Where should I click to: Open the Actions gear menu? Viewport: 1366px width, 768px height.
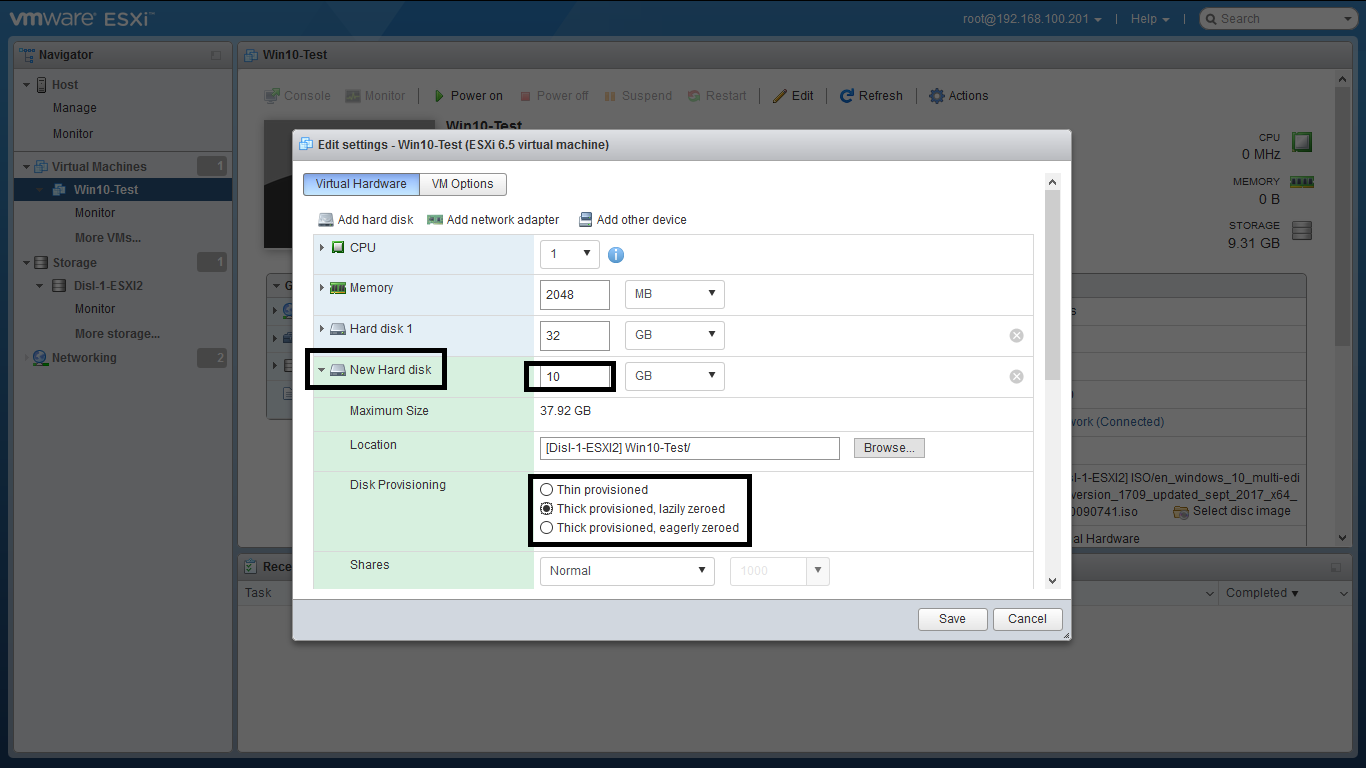click(937, 96)
